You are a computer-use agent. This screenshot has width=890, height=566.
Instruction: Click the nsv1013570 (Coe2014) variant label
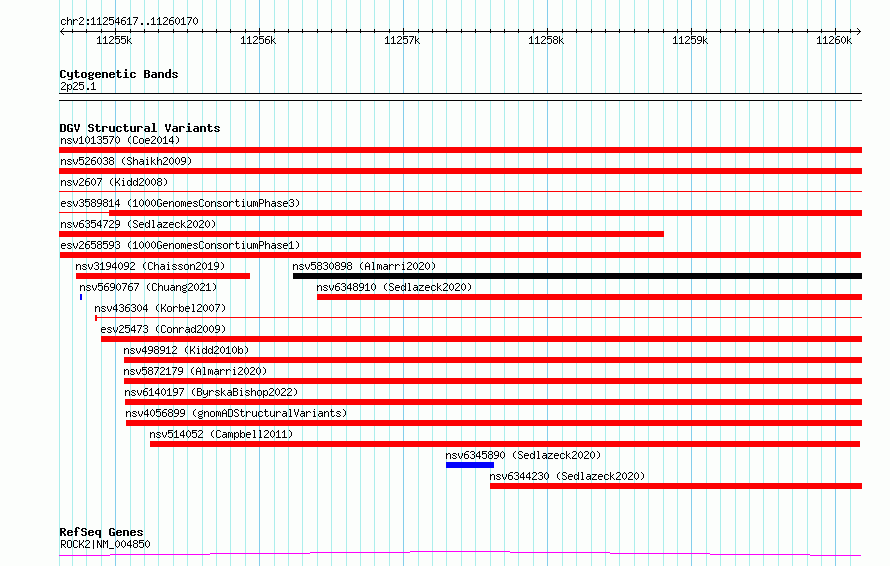click(x=120, y=140)
